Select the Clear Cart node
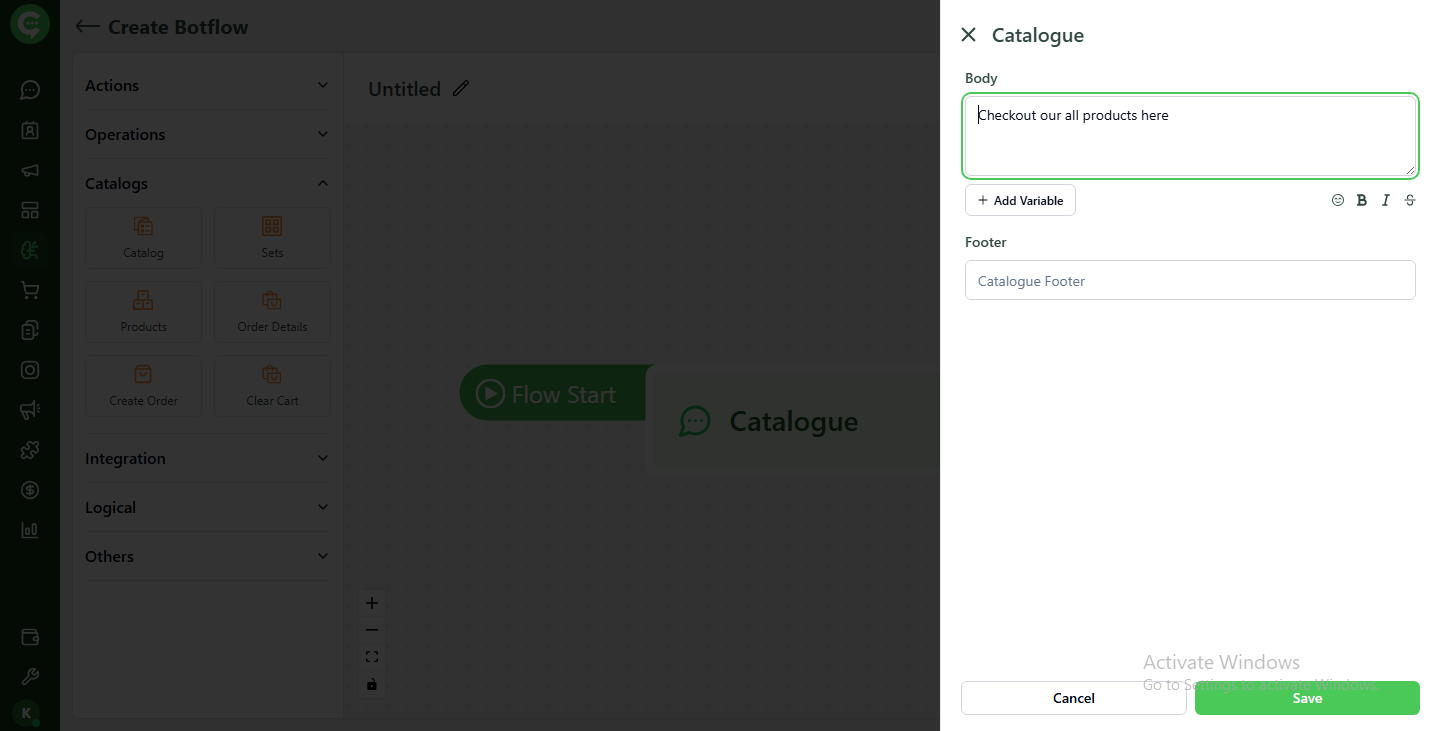Screen dimensions: 1440x731 (x=271, y=385)
